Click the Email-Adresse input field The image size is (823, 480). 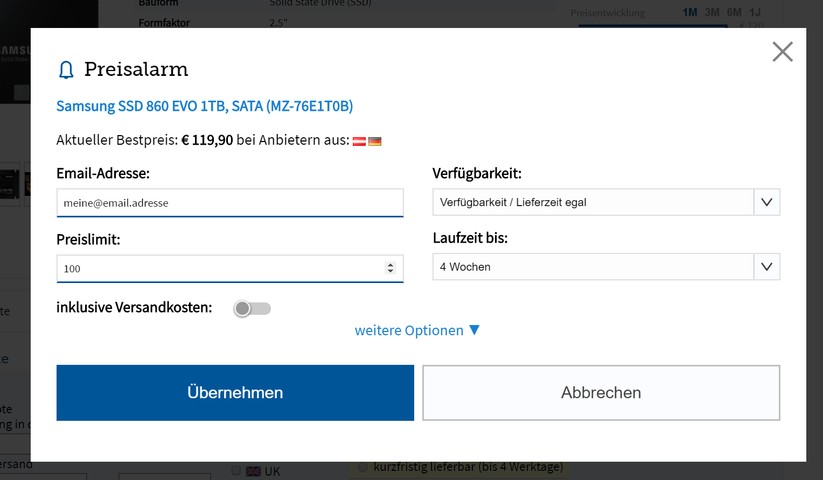tap(230, 202)
